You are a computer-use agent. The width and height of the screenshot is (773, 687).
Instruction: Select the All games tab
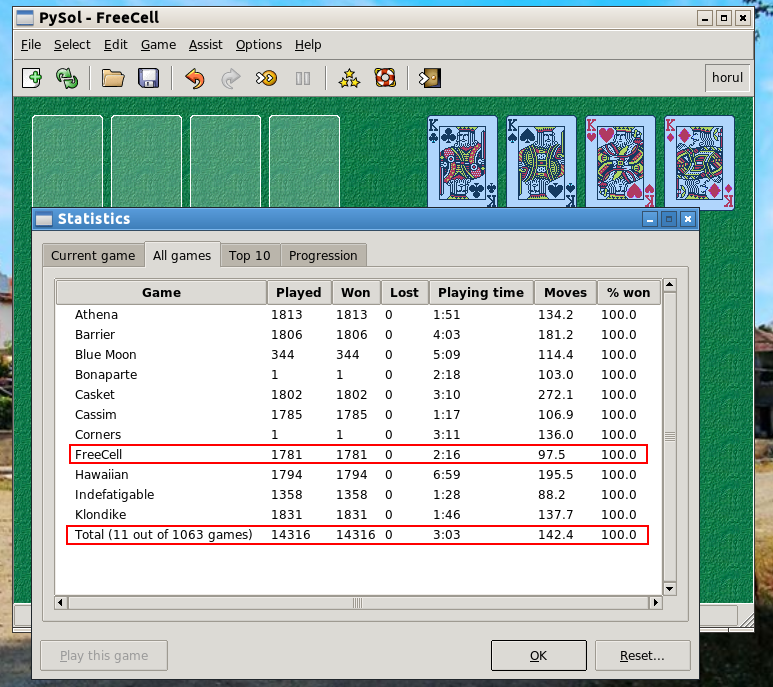[182, 255]
